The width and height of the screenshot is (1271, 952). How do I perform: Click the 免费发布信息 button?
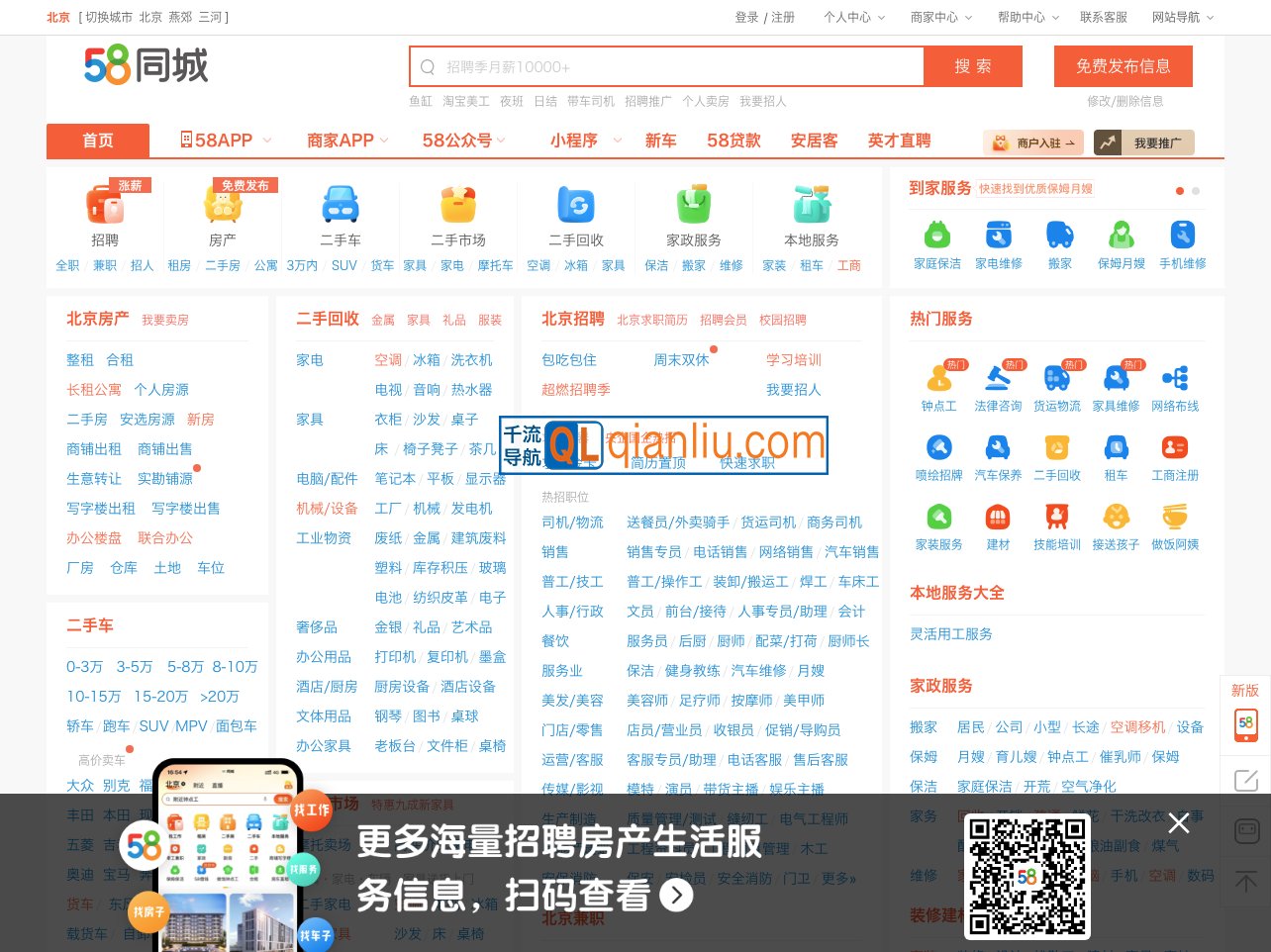(1123, 66)
